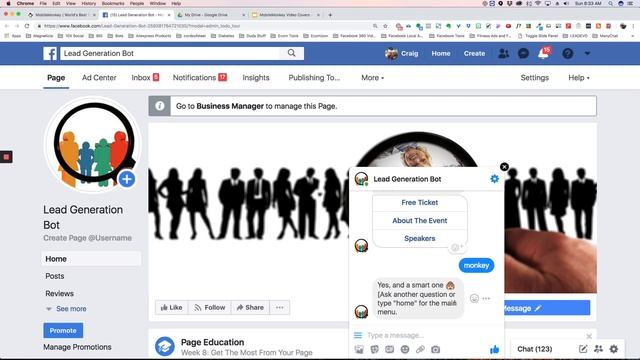The height and width of the screenshot is (360, 640).
Task: Click create group icon in chat bar
Action: [598, 349]
